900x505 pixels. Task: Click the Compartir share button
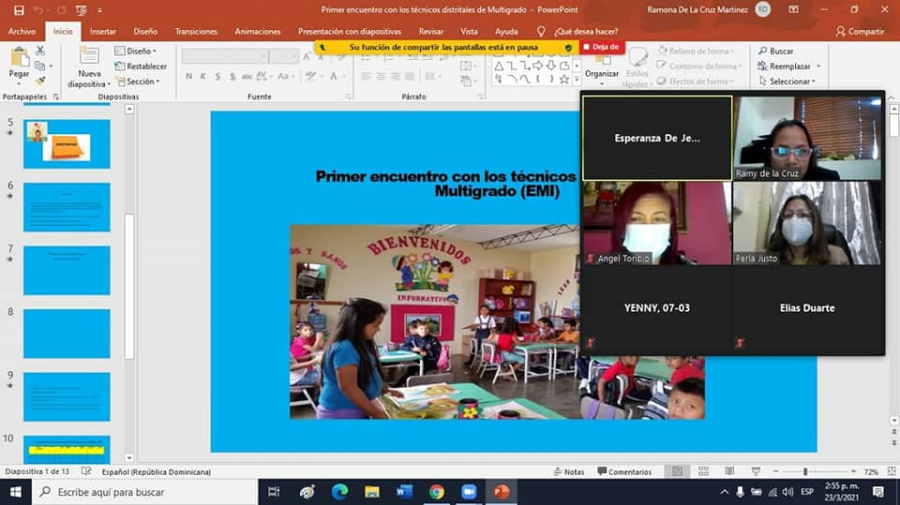pos(859,31)
